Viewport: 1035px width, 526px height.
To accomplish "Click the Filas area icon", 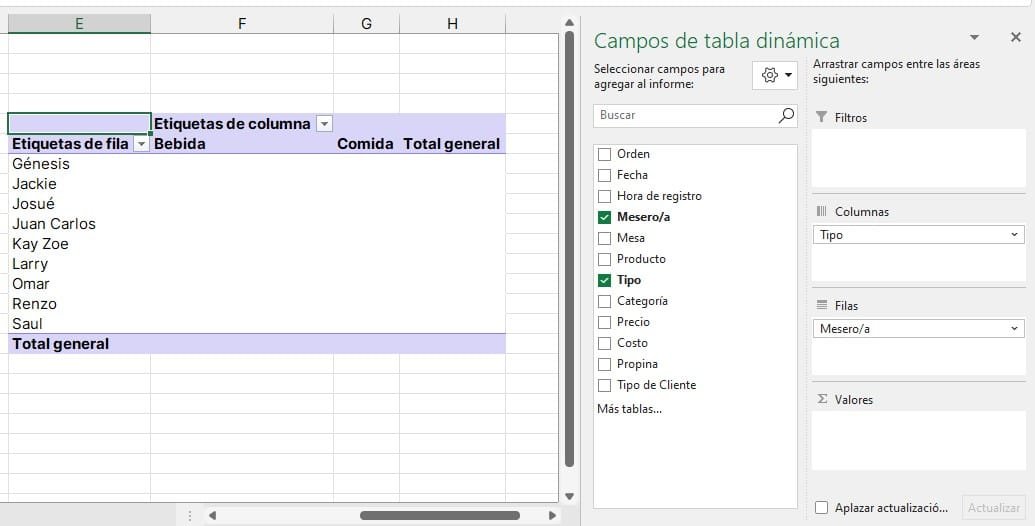I will coord(822,305).
